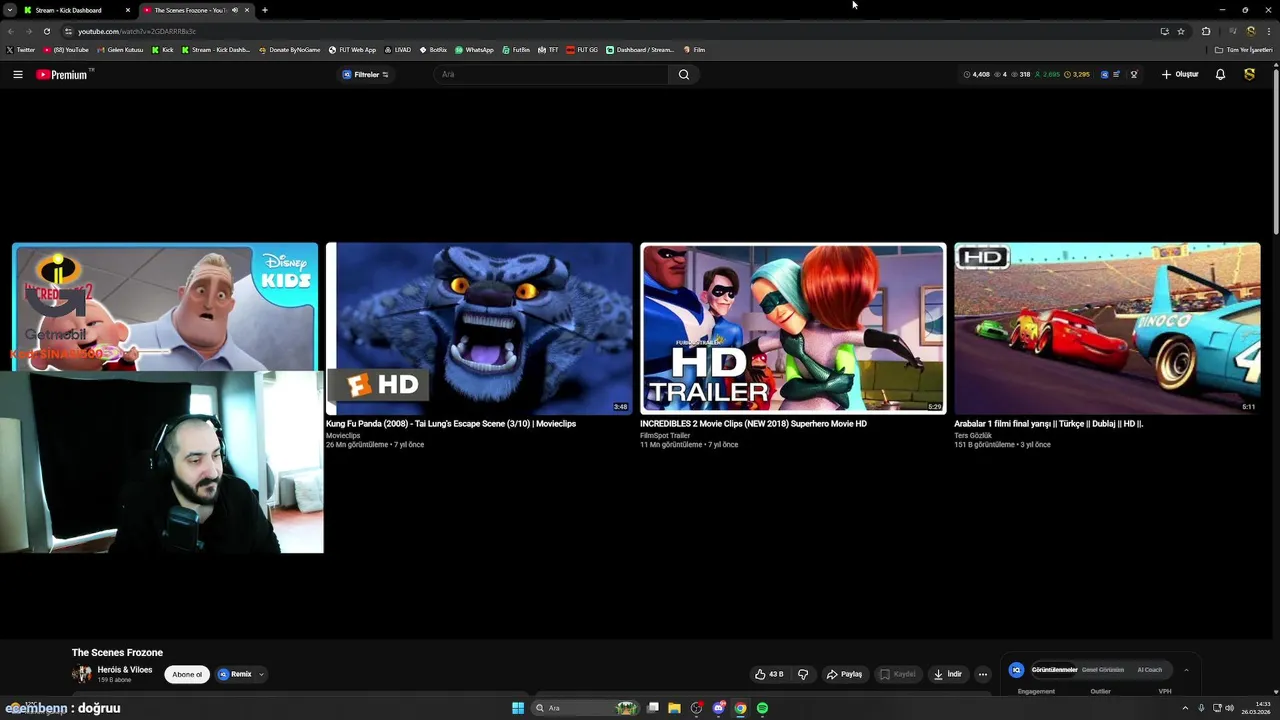Open Movieclips channel name link
The image size is (1280, 720).
pyautogui.click(x=343, y=436)
